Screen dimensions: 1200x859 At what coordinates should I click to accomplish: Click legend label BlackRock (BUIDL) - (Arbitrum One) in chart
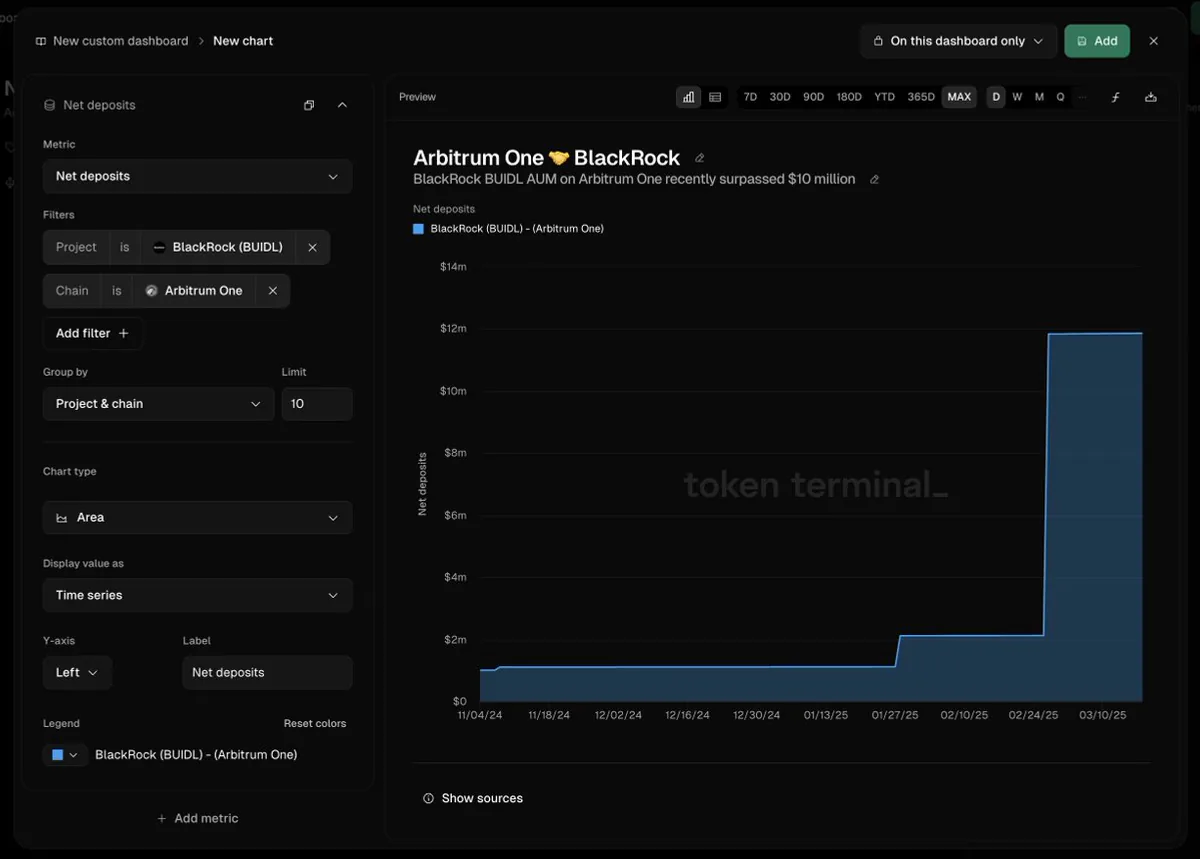pyautogui.click(x=517, y=229)
